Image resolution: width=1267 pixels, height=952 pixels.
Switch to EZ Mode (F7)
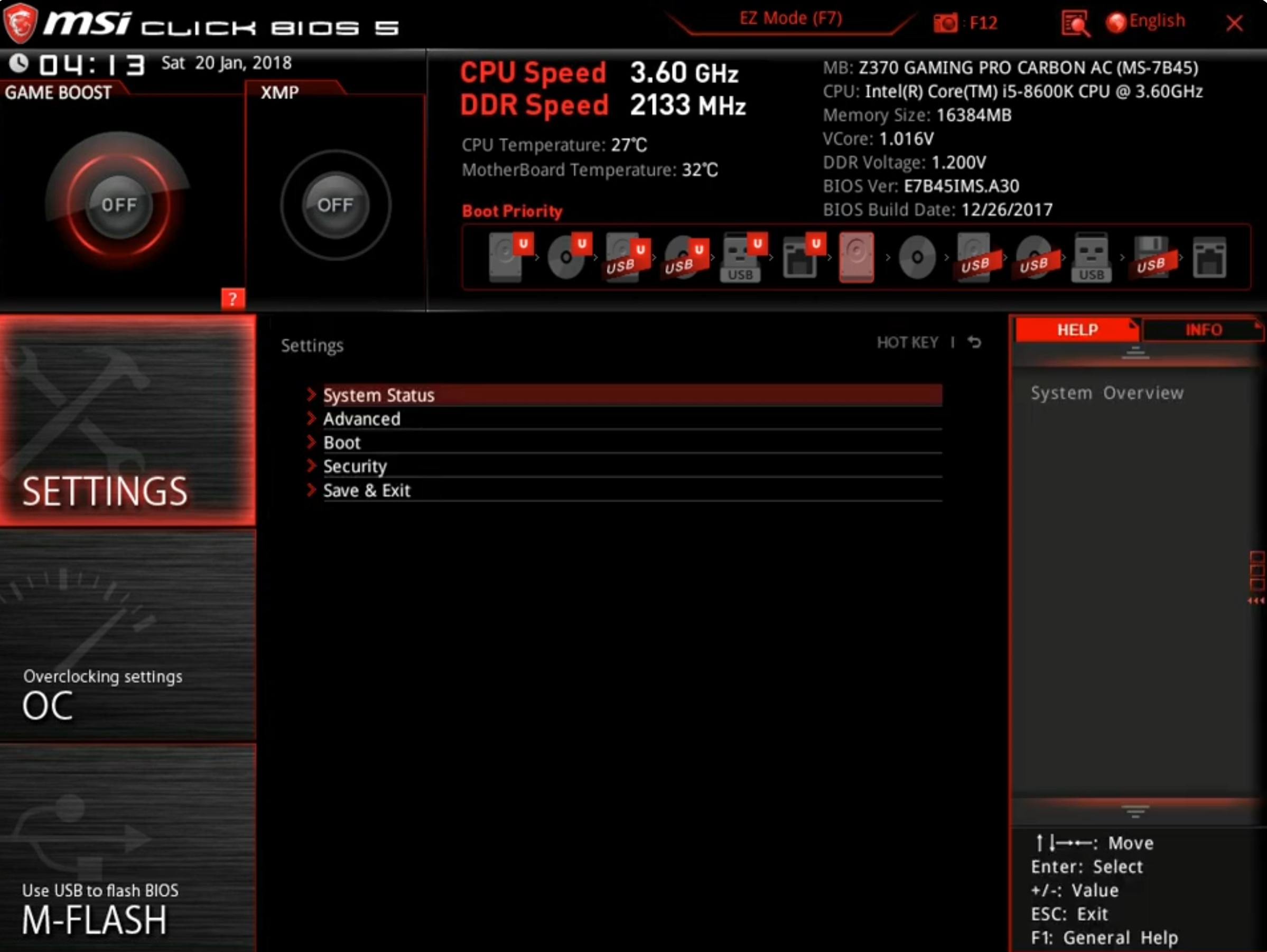pyautogui.click(x=790, y=18)
